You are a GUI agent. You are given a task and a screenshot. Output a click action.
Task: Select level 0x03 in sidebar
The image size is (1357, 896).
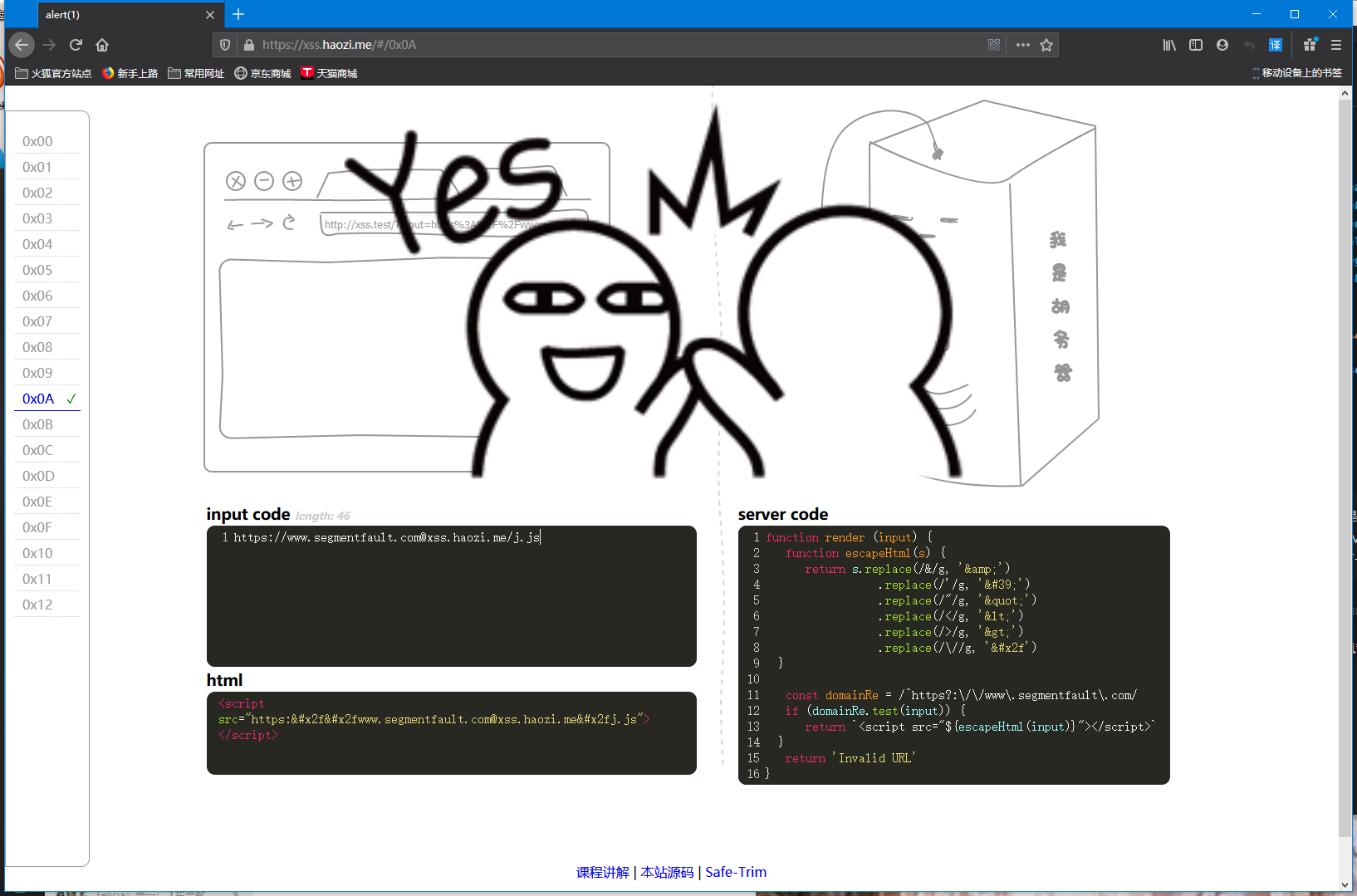pos(47,218)
